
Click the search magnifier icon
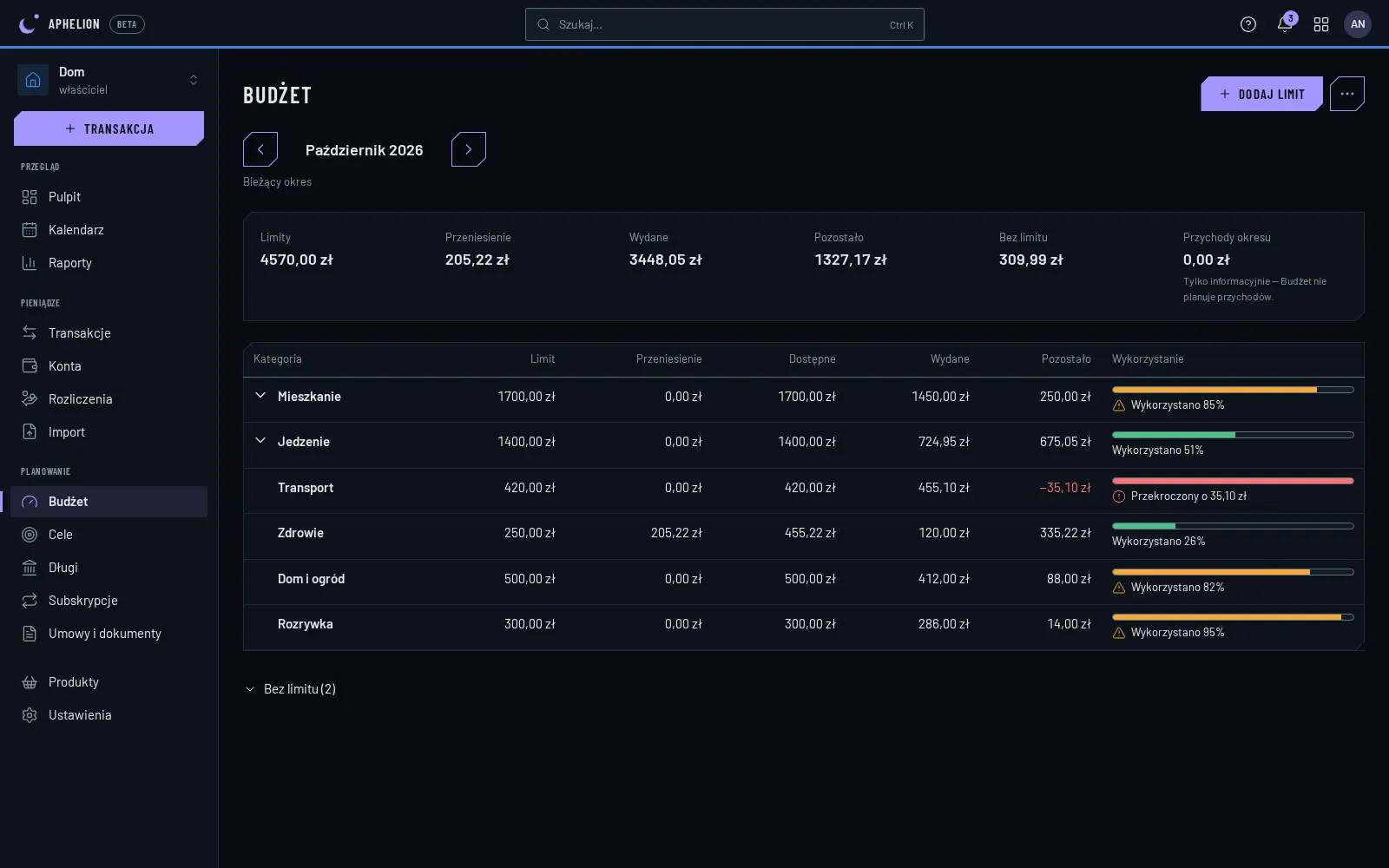click(x=543, y=24)
